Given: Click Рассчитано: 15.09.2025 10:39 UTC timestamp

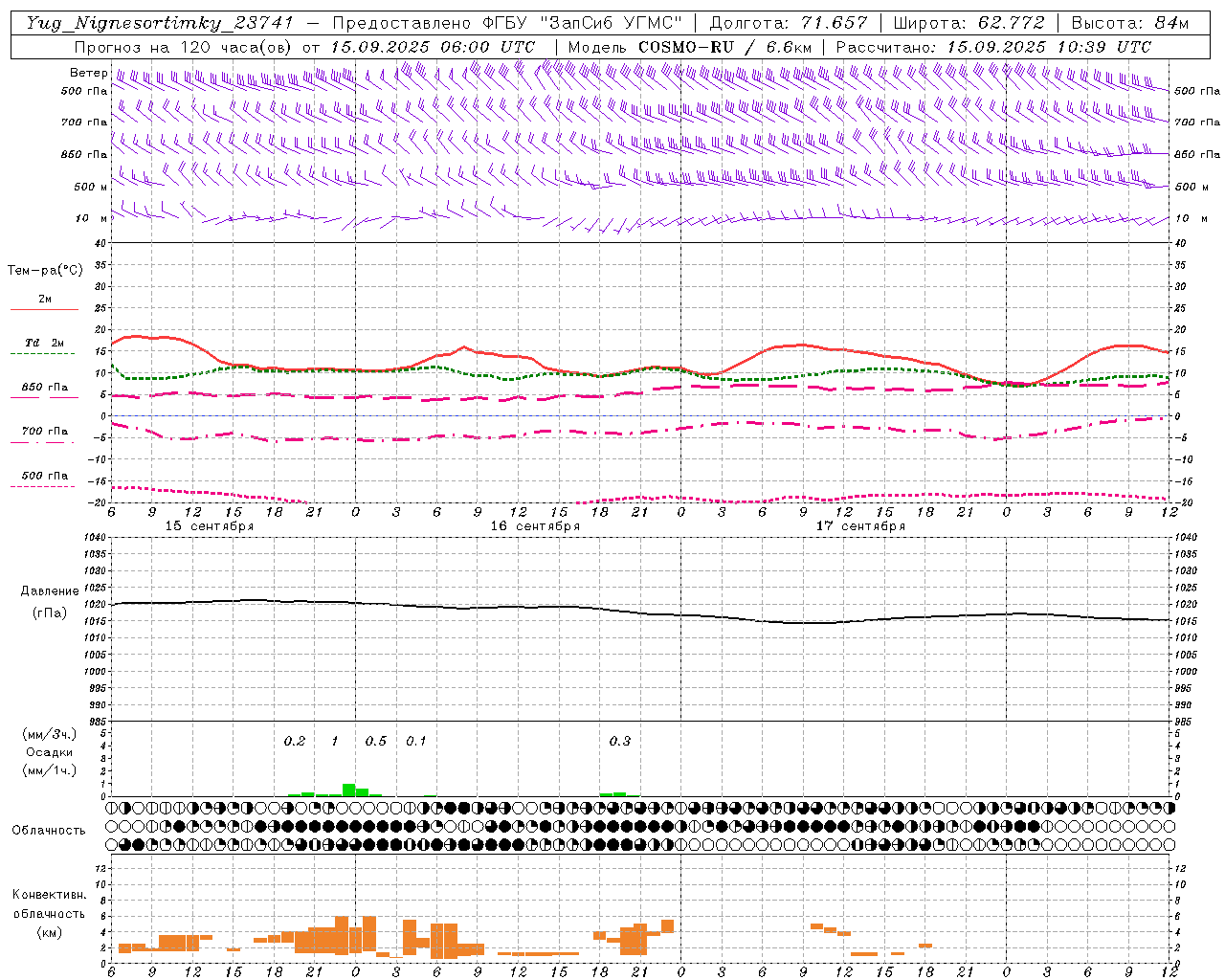Looking at the screenshot, I should [x=993, y=47].
